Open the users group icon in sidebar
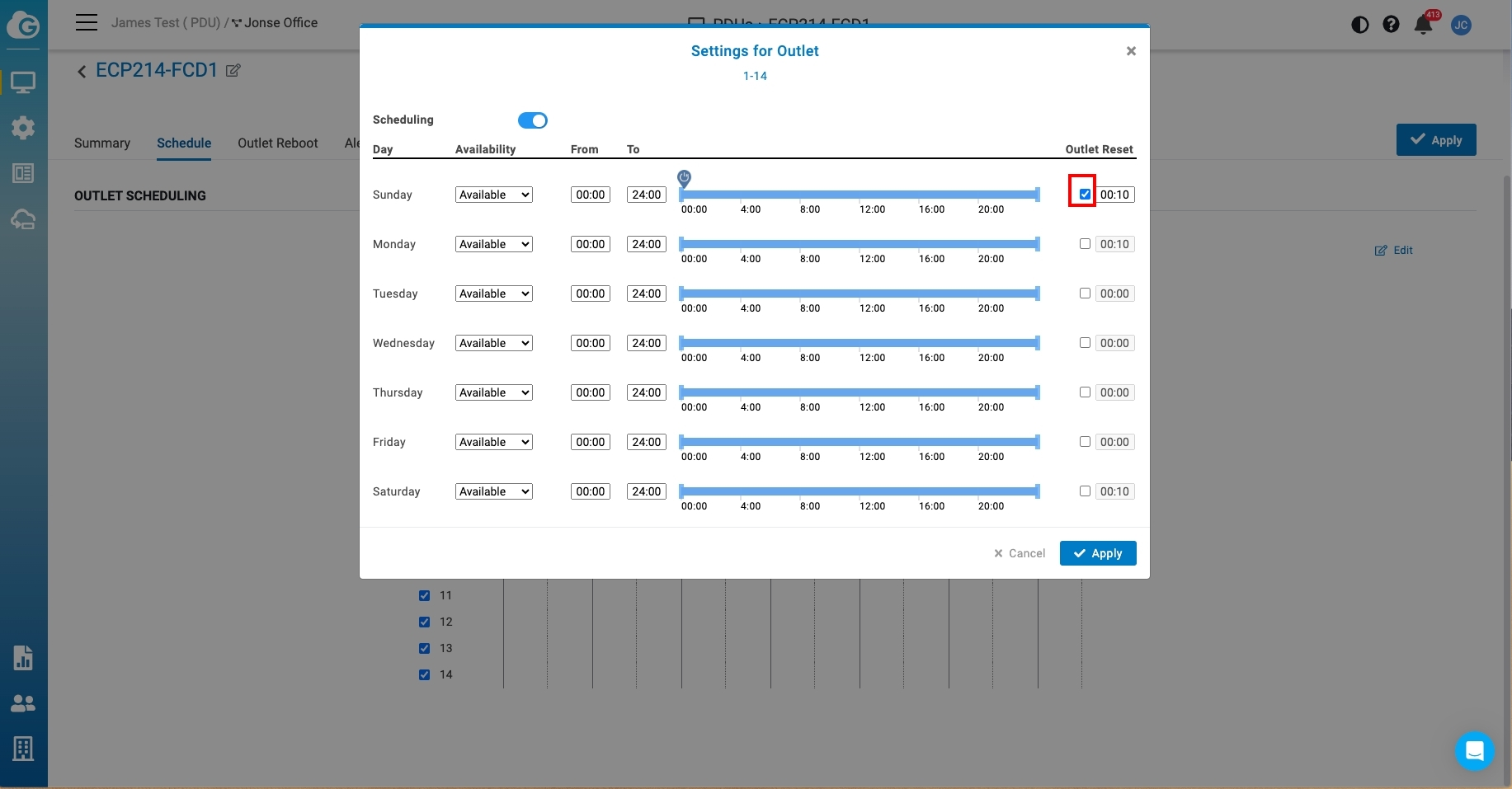Viewport: 1512px width, 789px height. pyautogui.click(x=23, y=703)
